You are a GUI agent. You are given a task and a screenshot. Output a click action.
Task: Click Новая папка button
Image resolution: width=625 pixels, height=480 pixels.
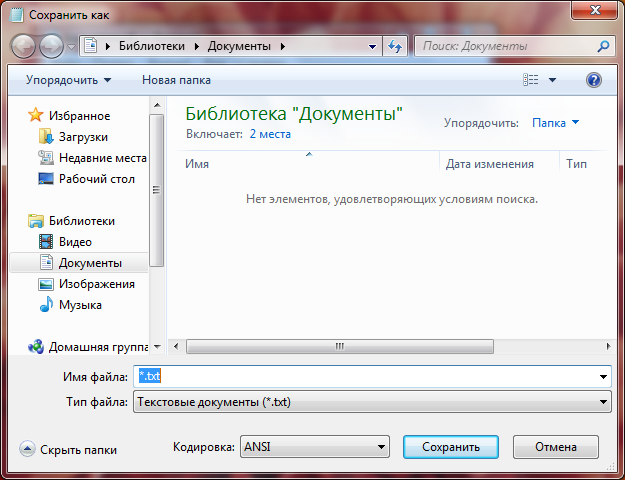[x=176, y=80]
